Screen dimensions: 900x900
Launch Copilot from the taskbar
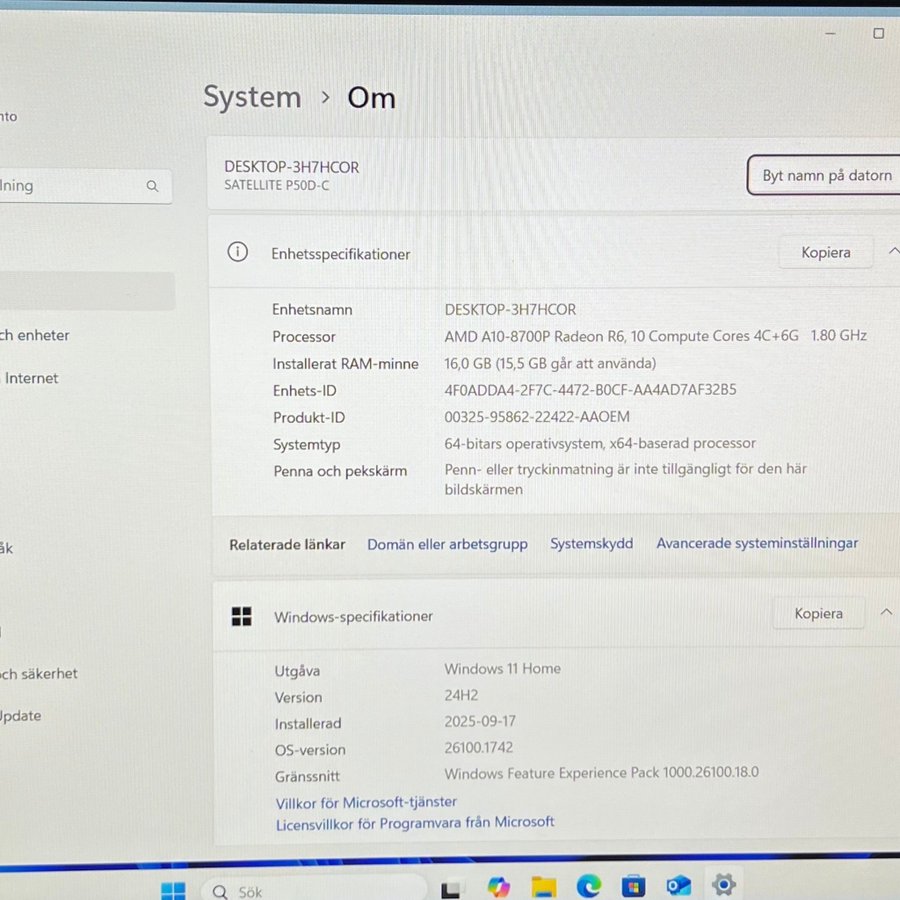[x=498, y=887]
